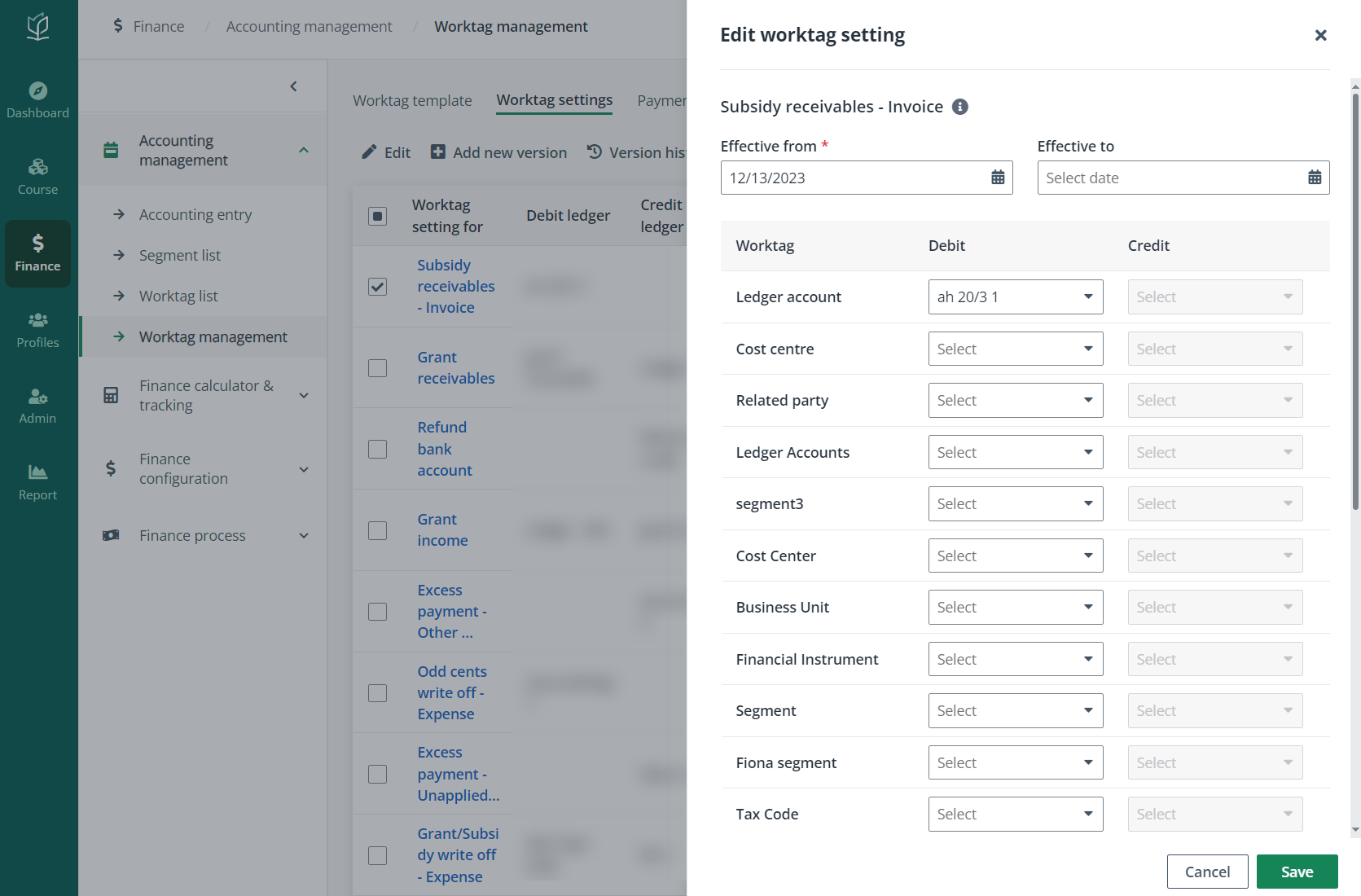Open the Grant income link
Image resolution: width=1361 pixels, height=896 pixels.
pos(442,529)
